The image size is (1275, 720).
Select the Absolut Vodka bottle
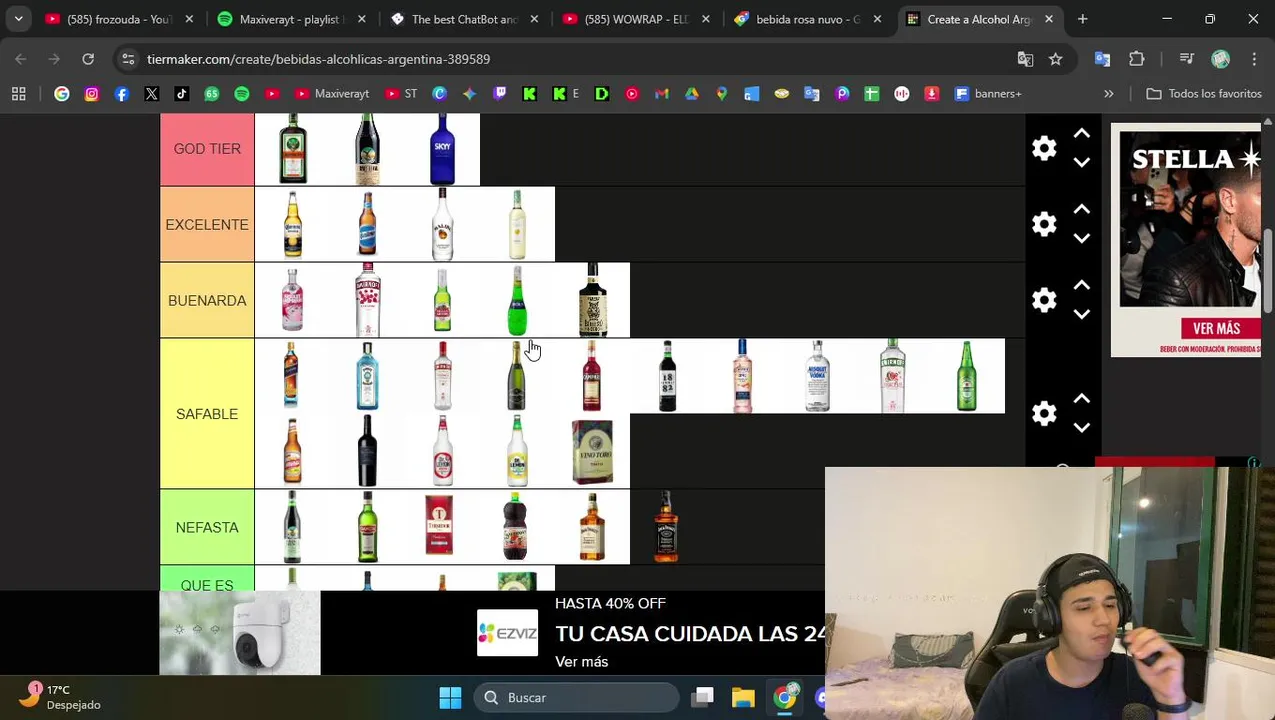click(x=817, y=376)
